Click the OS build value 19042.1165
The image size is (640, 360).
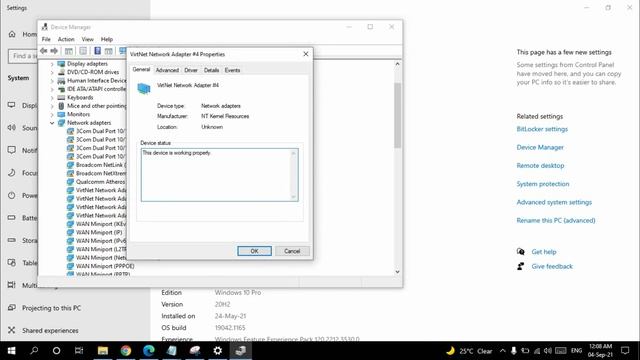(x=230, y=328)
